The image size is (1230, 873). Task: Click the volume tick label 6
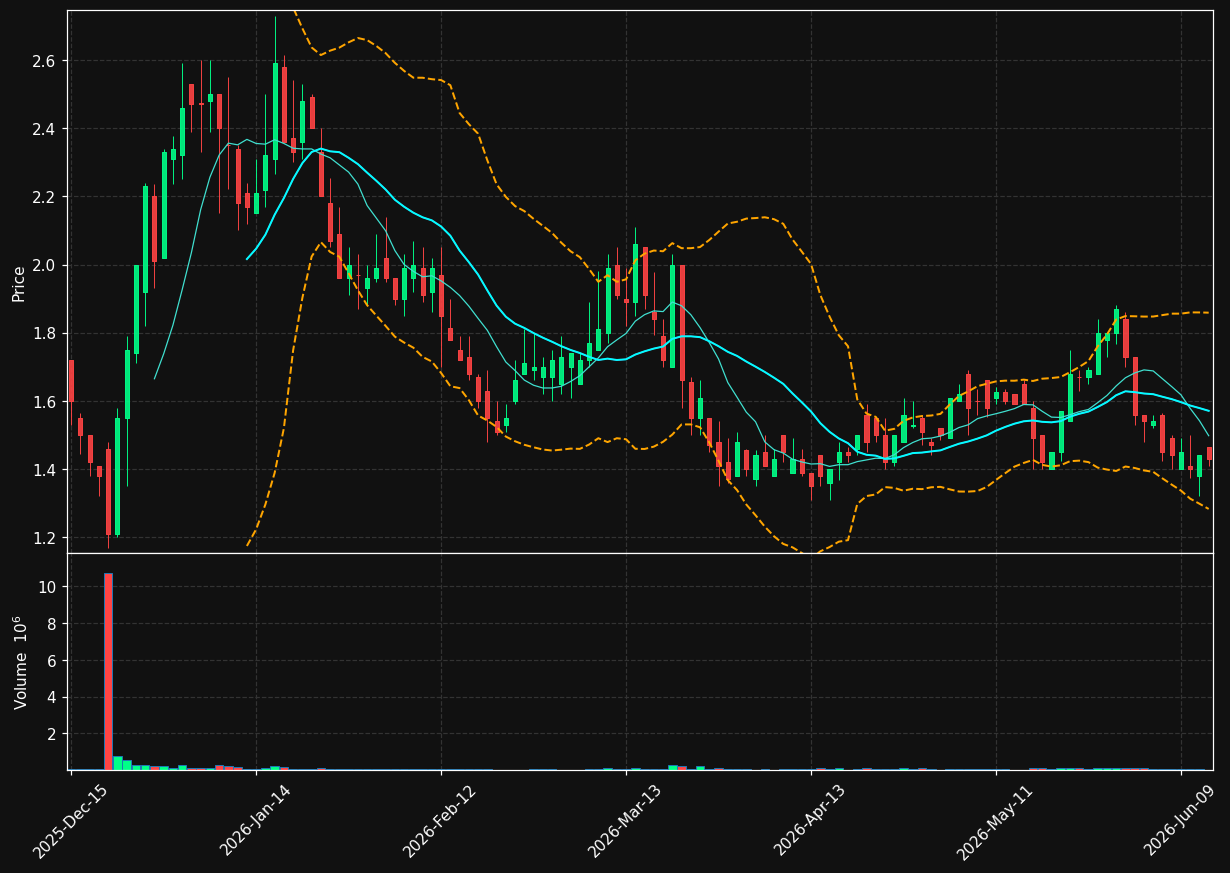click(x=53, y=661)
